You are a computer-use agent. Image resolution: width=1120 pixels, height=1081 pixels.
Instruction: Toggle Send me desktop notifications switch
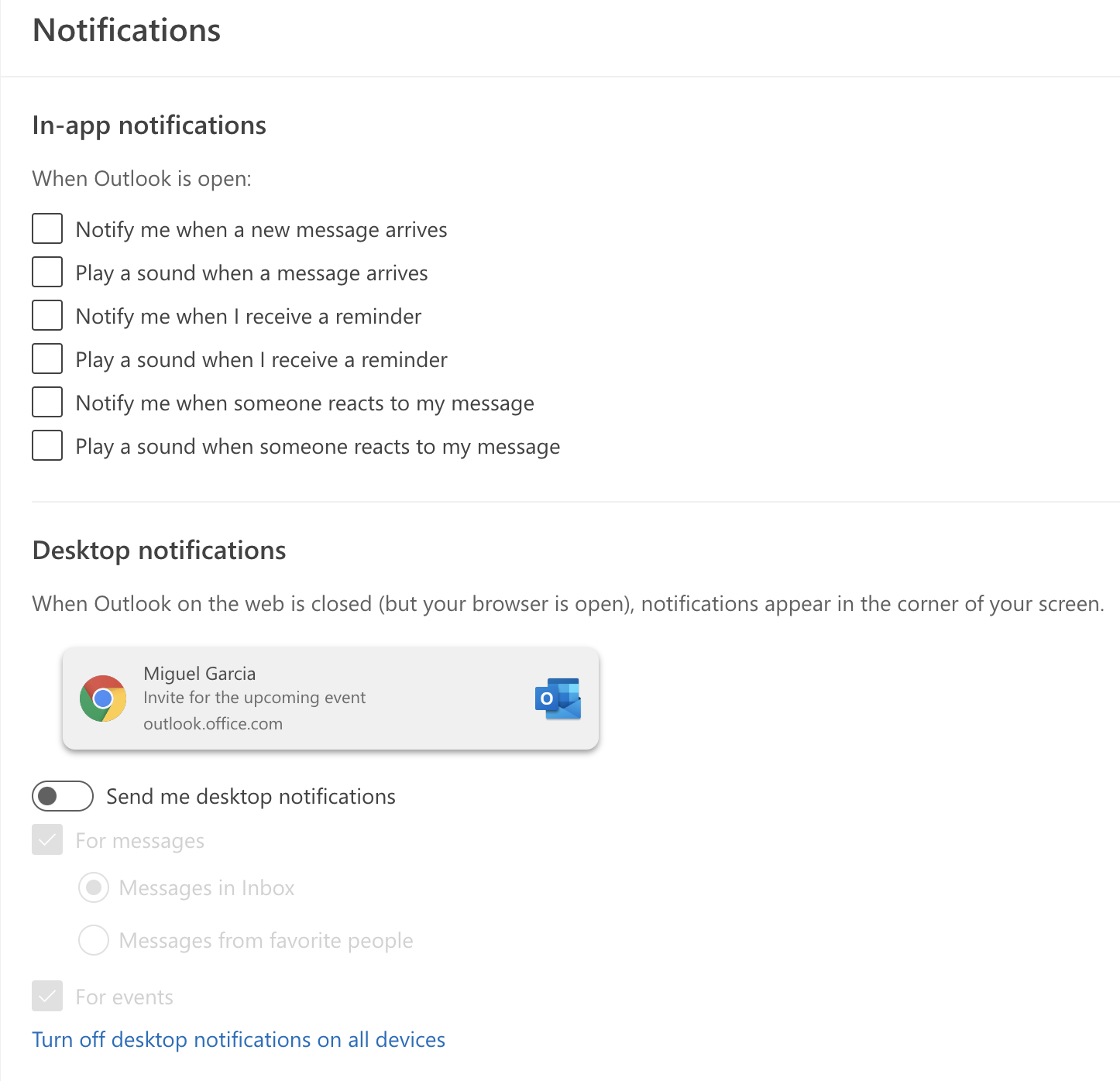pos(63,796)
